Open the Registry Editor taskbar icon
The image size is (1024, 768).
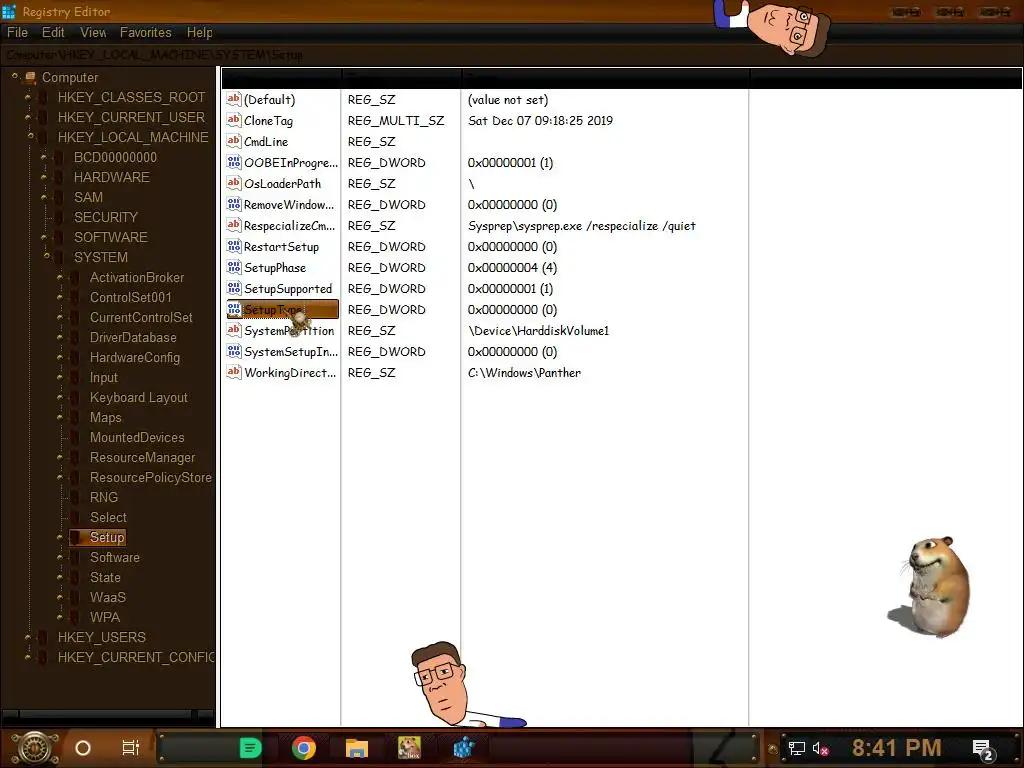click(464, 748)
